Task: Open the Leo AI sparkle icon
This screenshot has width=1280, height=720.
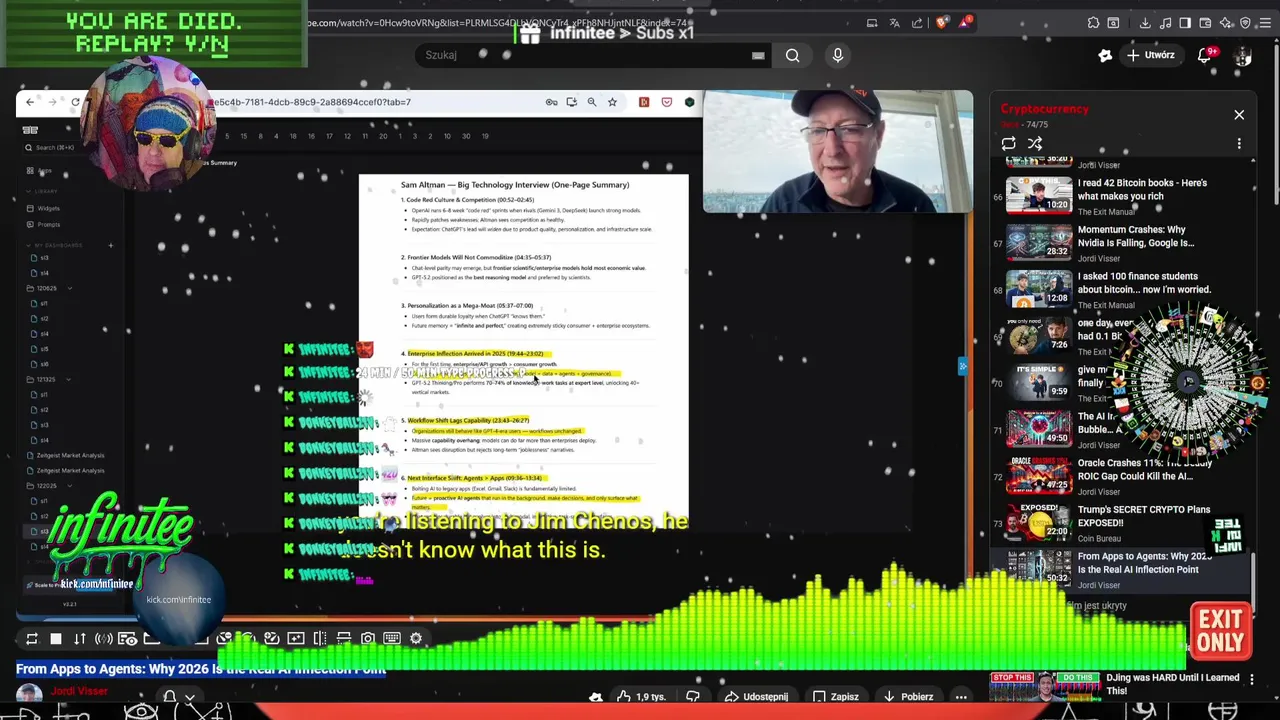Action: pyautogui.click(x=1225, y=23)
